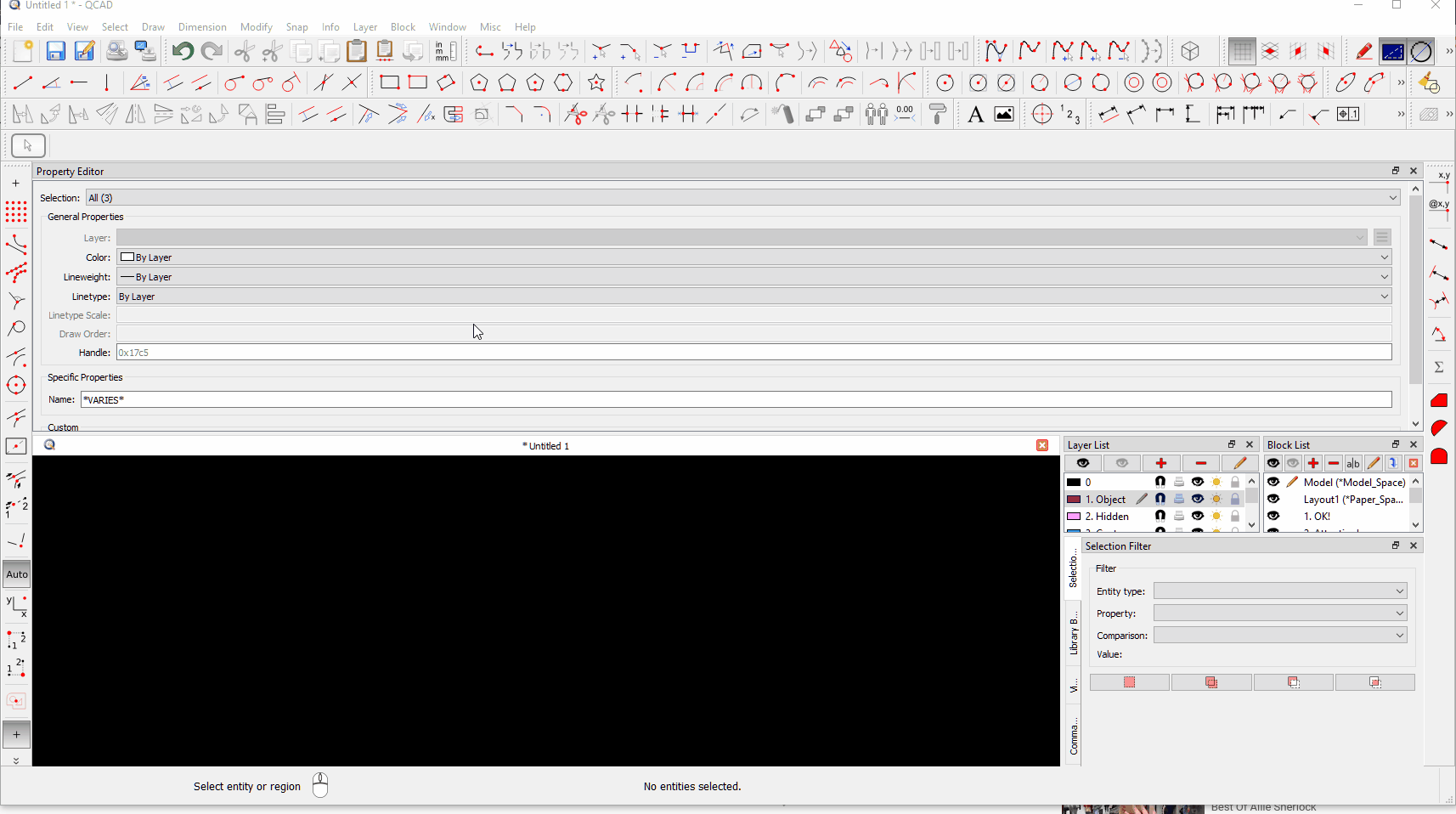Open the Modify menu

256,27
